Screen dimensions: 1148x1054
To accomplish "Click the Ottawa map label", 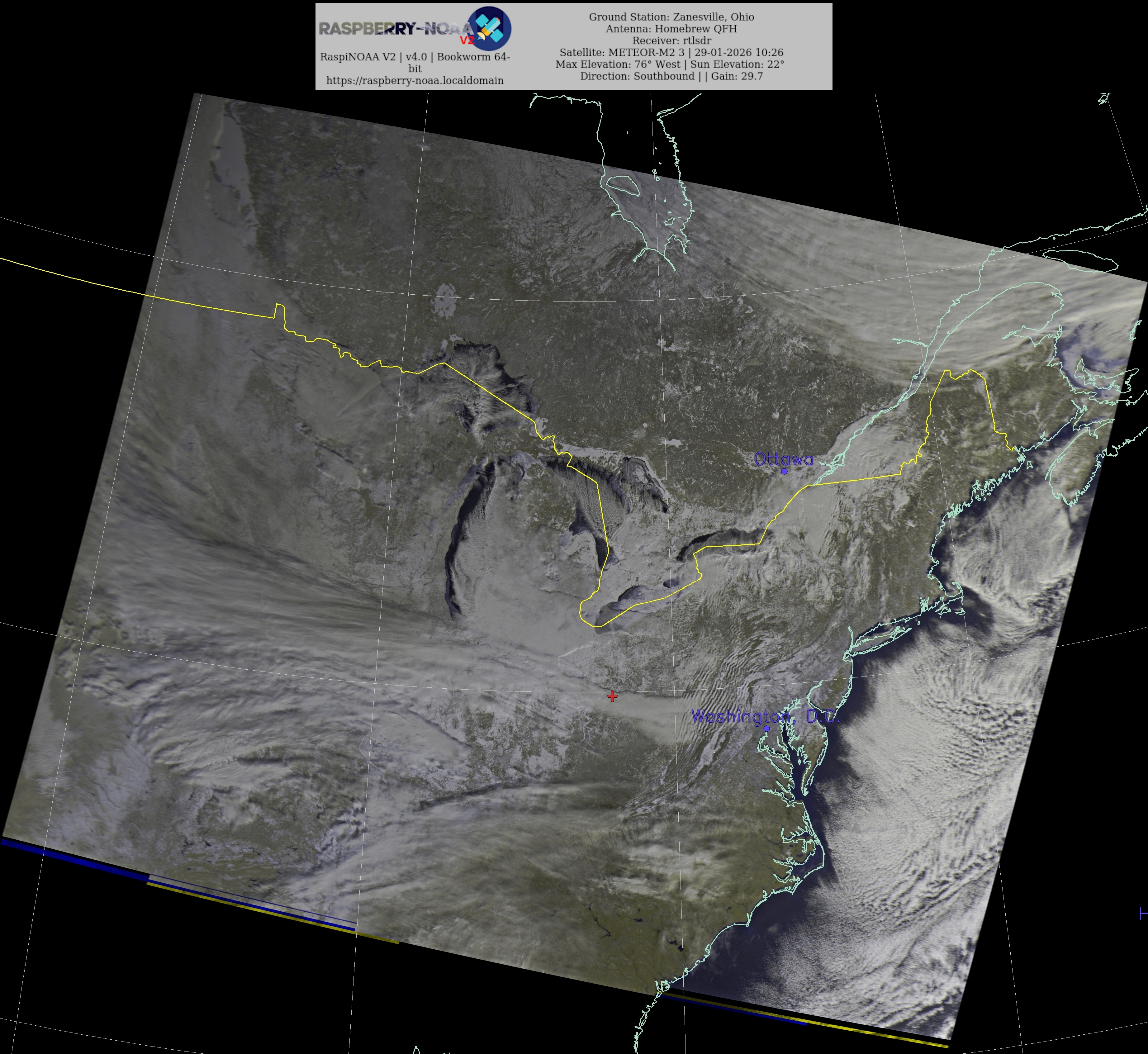I will pos(784,459).
